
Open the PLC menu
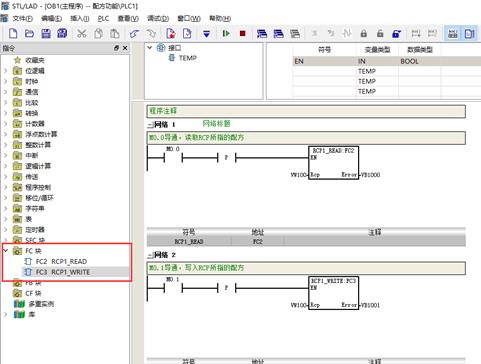pos(103,18)
